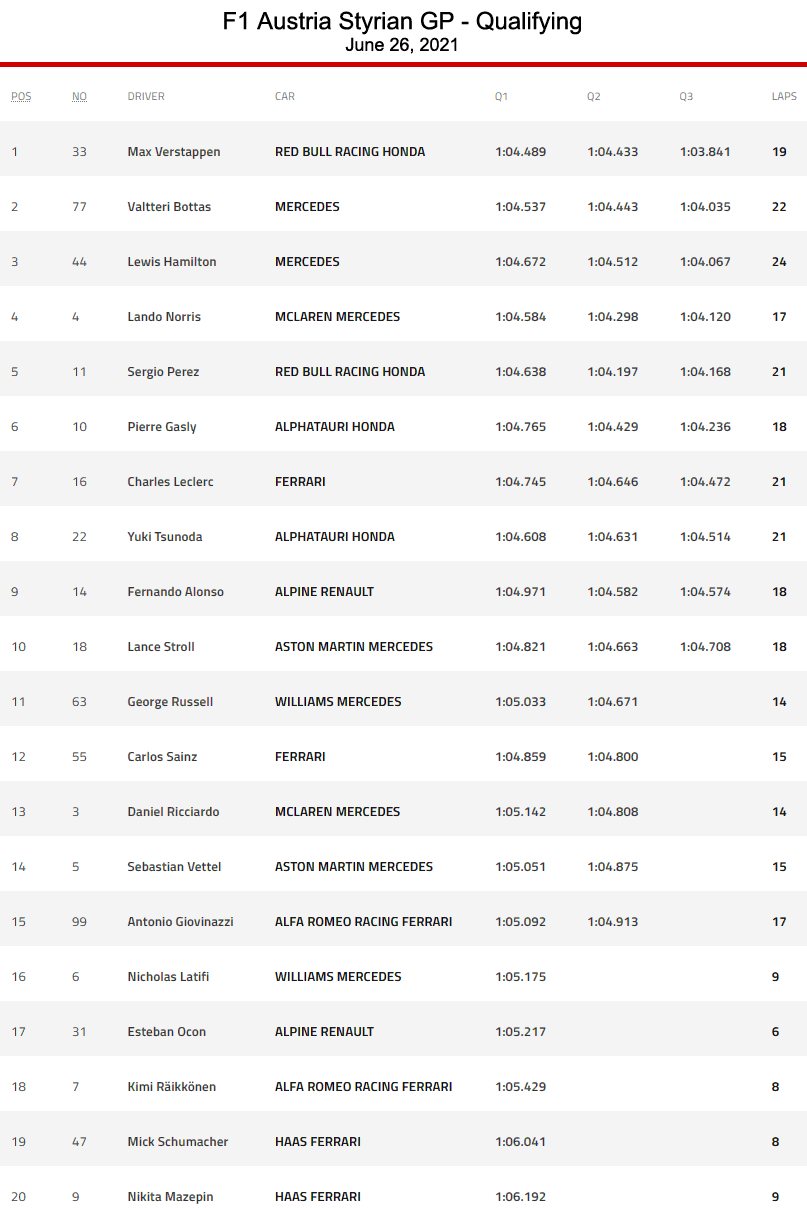Select Pierre Gasly's ALPHATAURI HONDA car cell

[x=335, y=427]
